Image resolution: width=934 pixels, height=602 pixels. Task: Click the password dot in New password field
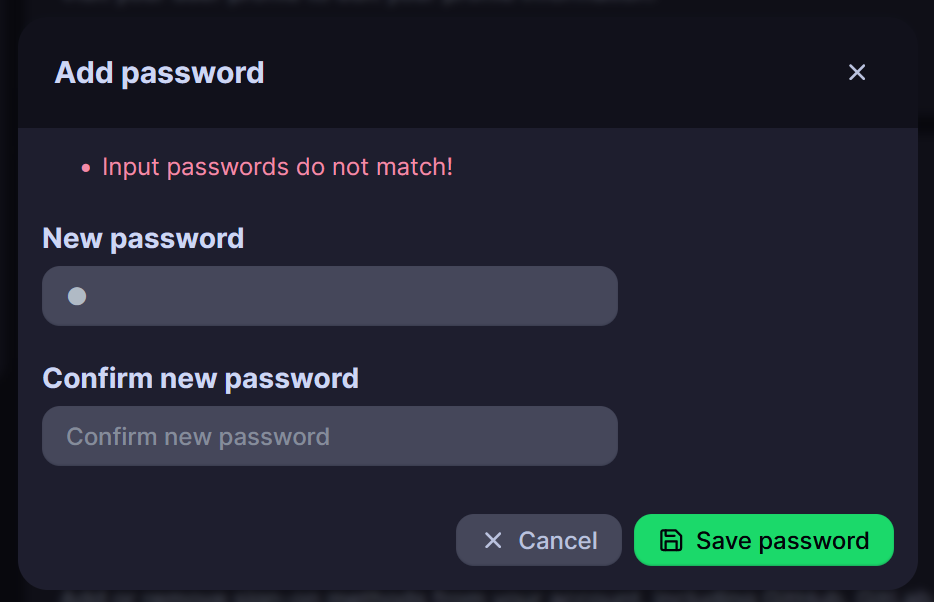click(77, 295)
